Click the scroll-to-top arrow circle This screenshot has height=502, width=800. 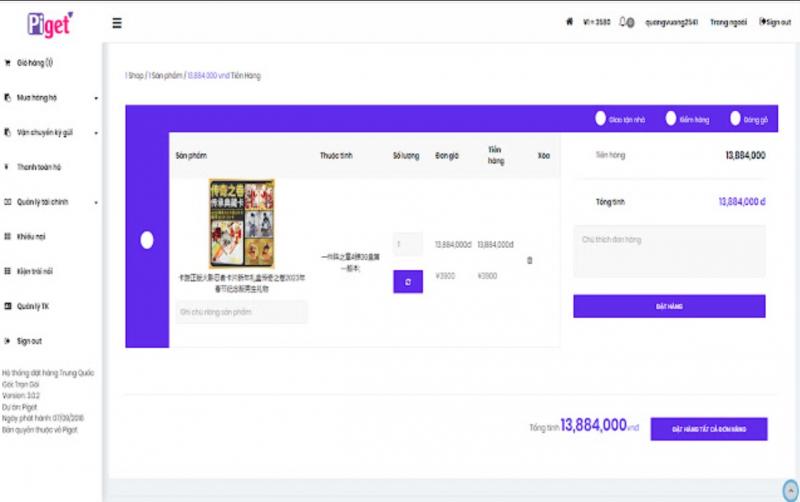click(x=790, y=491)
